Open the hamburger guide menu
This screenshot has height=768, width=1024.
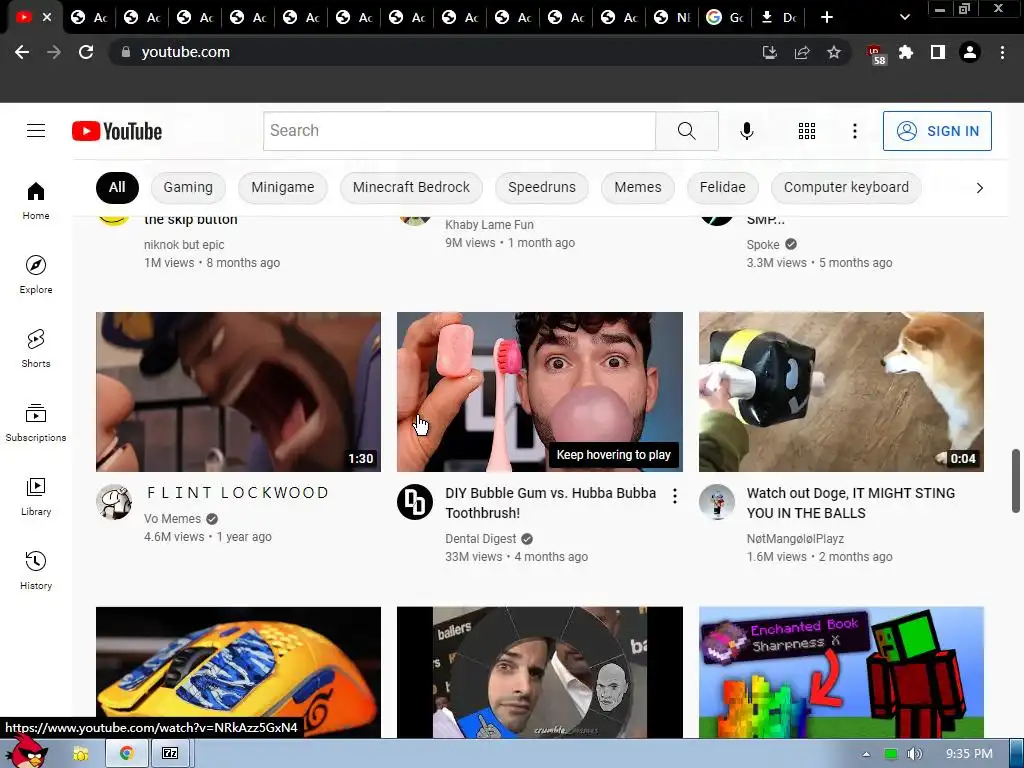coord(36,131)
